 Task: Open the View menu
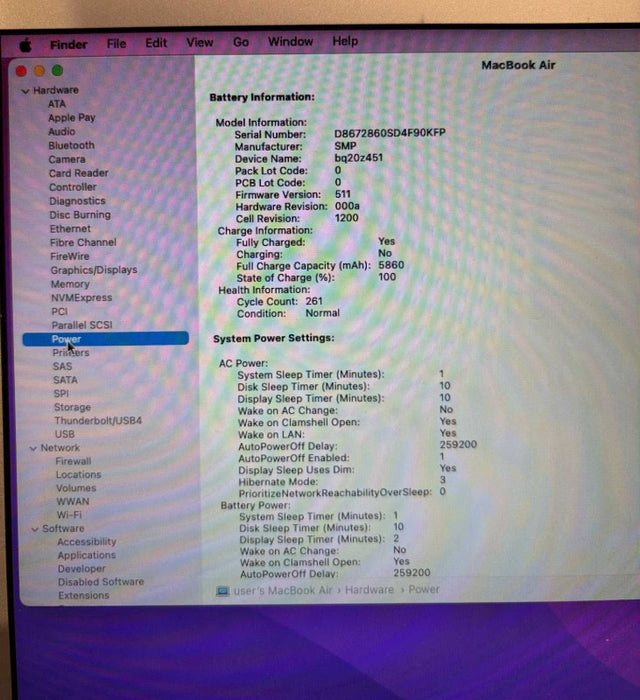(199, 42)
